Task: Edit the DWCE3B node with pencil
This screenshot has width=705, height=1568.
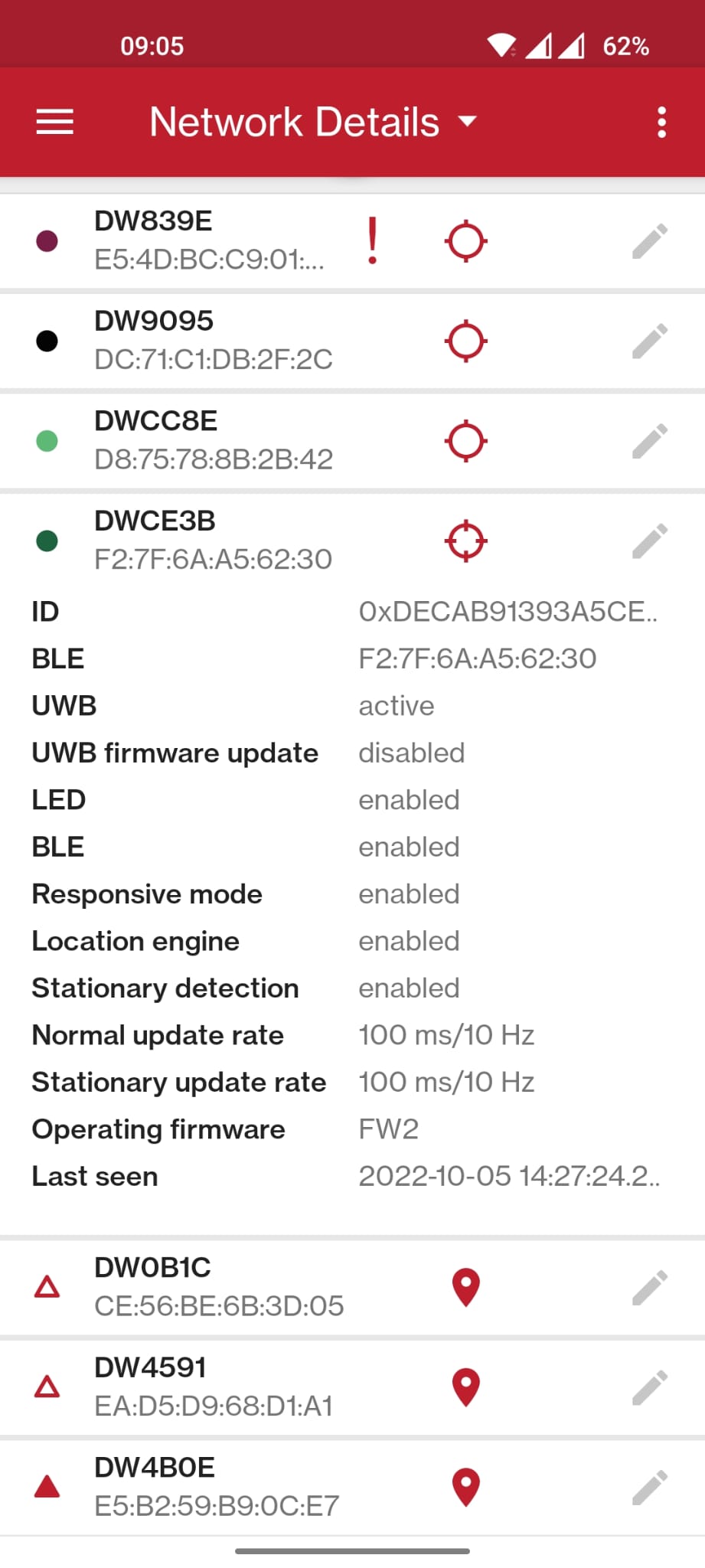Action: (x=650, y=541)
